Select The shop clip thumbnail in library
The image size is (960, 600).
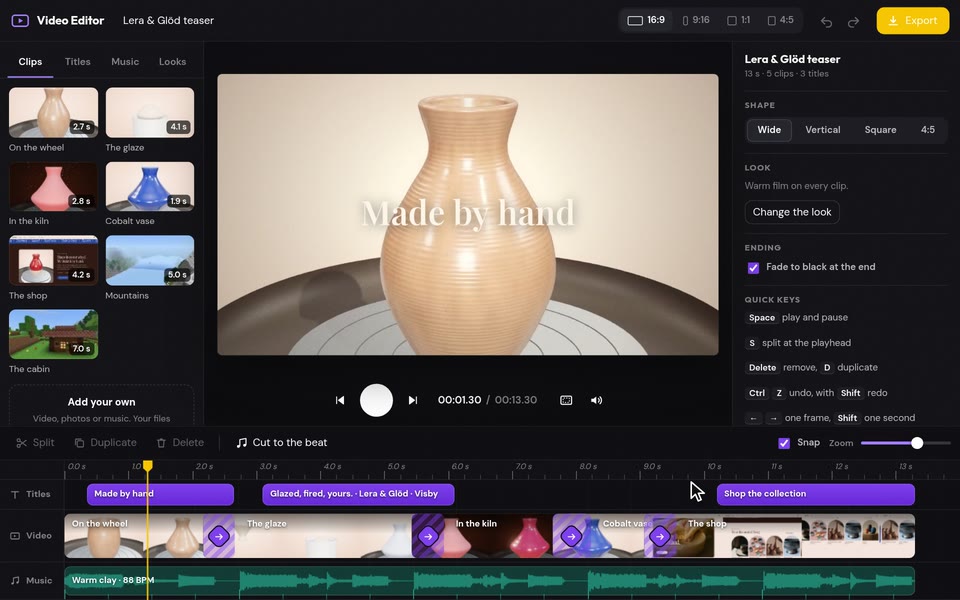53,260
